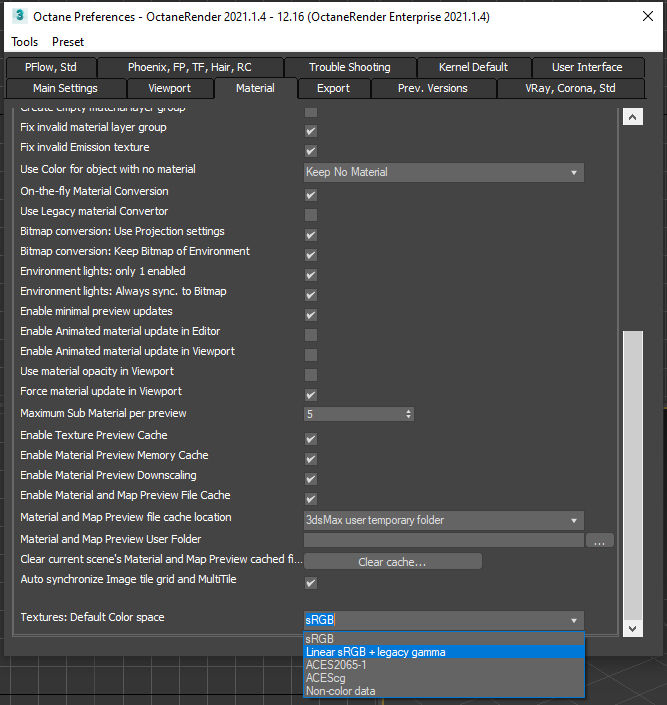This screenshot has height=705, width=667.
Task: Click the 3ds Max app icon in title bar
Action: tap(18, 17)
